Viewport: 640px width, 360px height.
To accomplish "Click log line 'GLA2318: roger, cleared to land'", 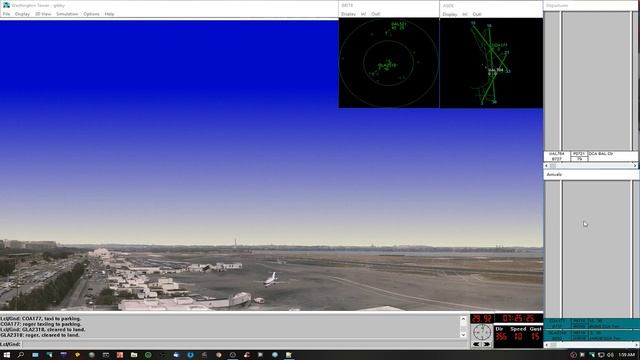I will coord(40,335).
